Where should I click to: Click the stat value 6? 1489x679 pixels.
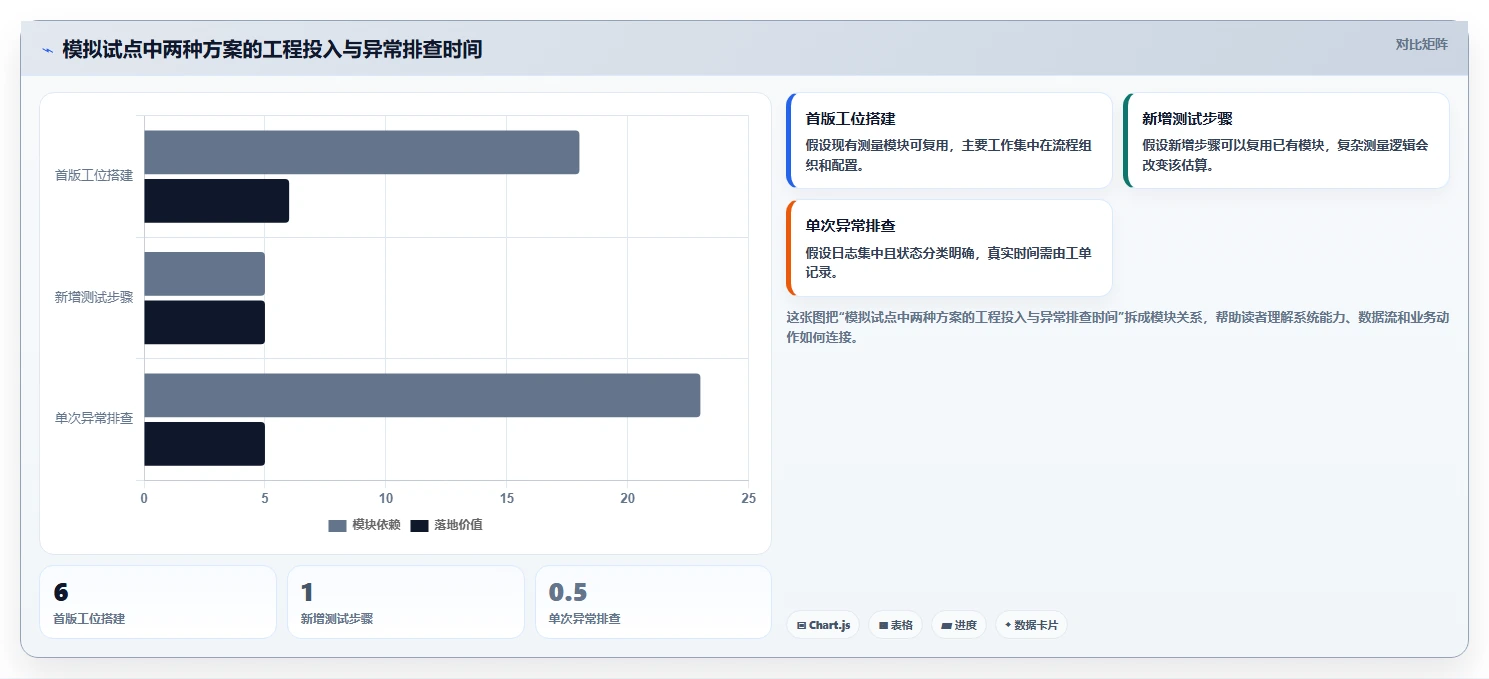tap(61, 592)
